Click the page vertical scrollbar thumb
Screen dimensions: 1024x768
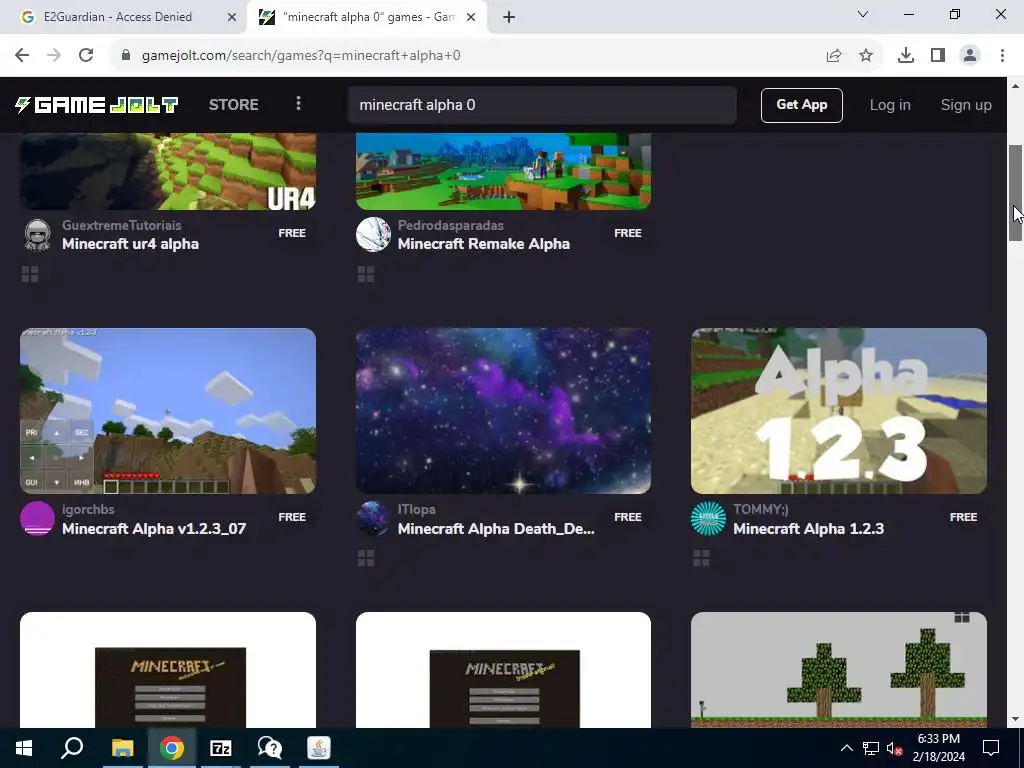tap(1015, 193)
